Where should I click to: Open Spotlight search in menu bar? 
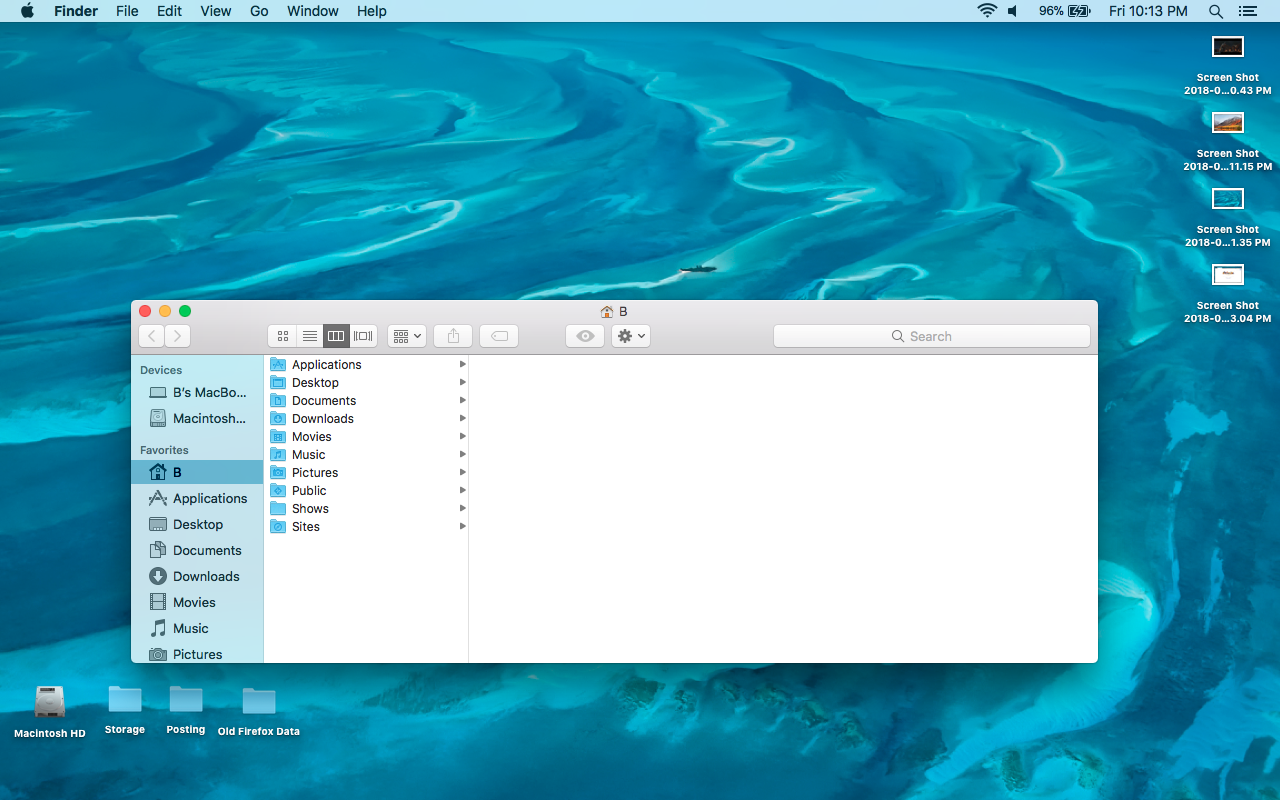(1216, 11)
